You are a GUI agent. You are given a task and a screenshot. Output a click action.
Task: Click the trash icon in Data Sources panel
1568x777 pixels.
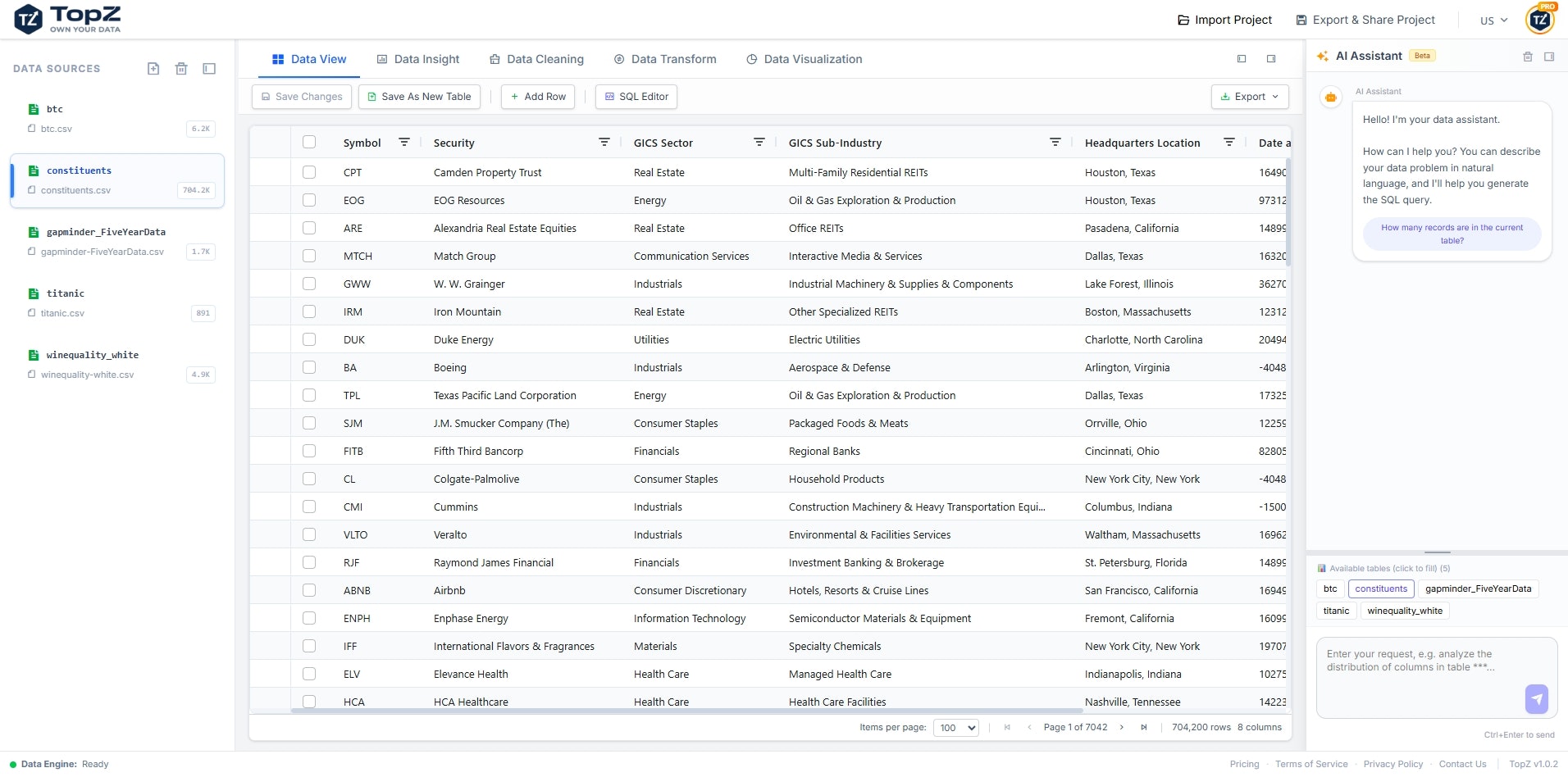click(x=181, y=69)
